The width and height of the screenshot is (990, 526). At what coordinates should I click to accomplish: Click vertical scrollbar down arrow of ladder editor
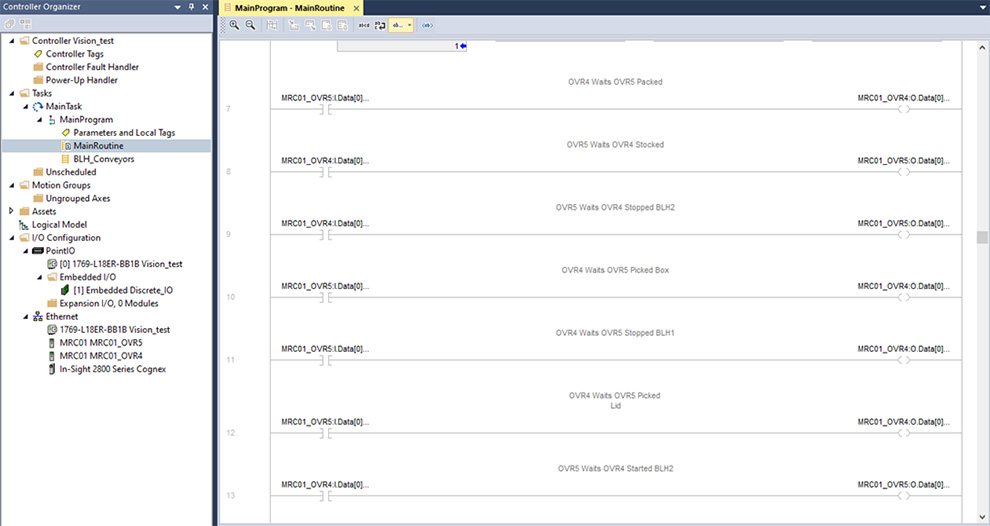(x=982, y=517)
